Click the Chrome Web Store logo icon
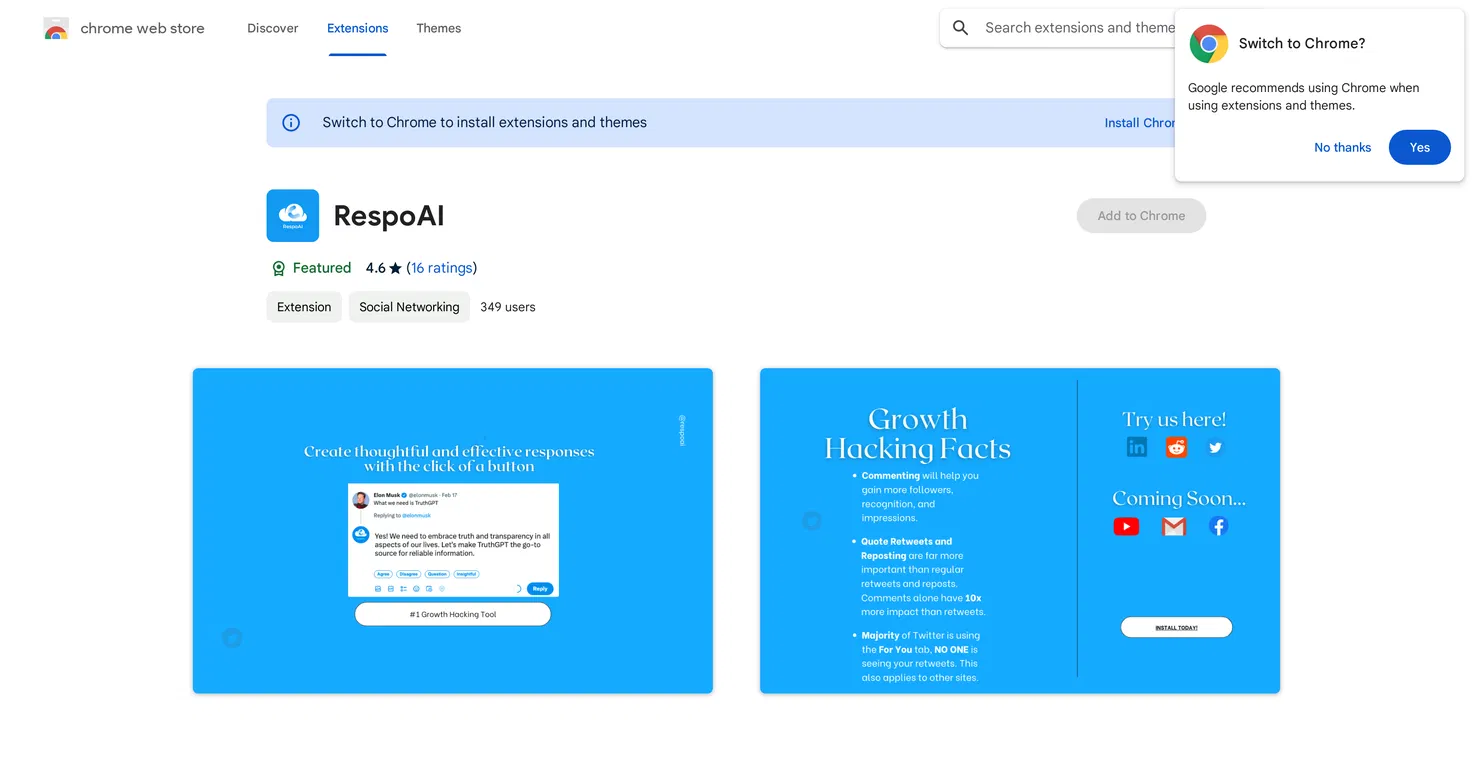The width and height of the screenshot is (1473, 768). click(56, 28)
